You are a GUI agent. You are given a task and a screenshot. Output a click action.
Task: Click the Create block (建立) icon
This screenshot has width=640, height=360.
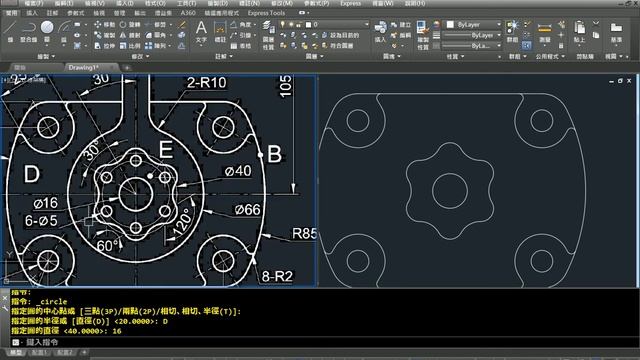tap(401, 25)
